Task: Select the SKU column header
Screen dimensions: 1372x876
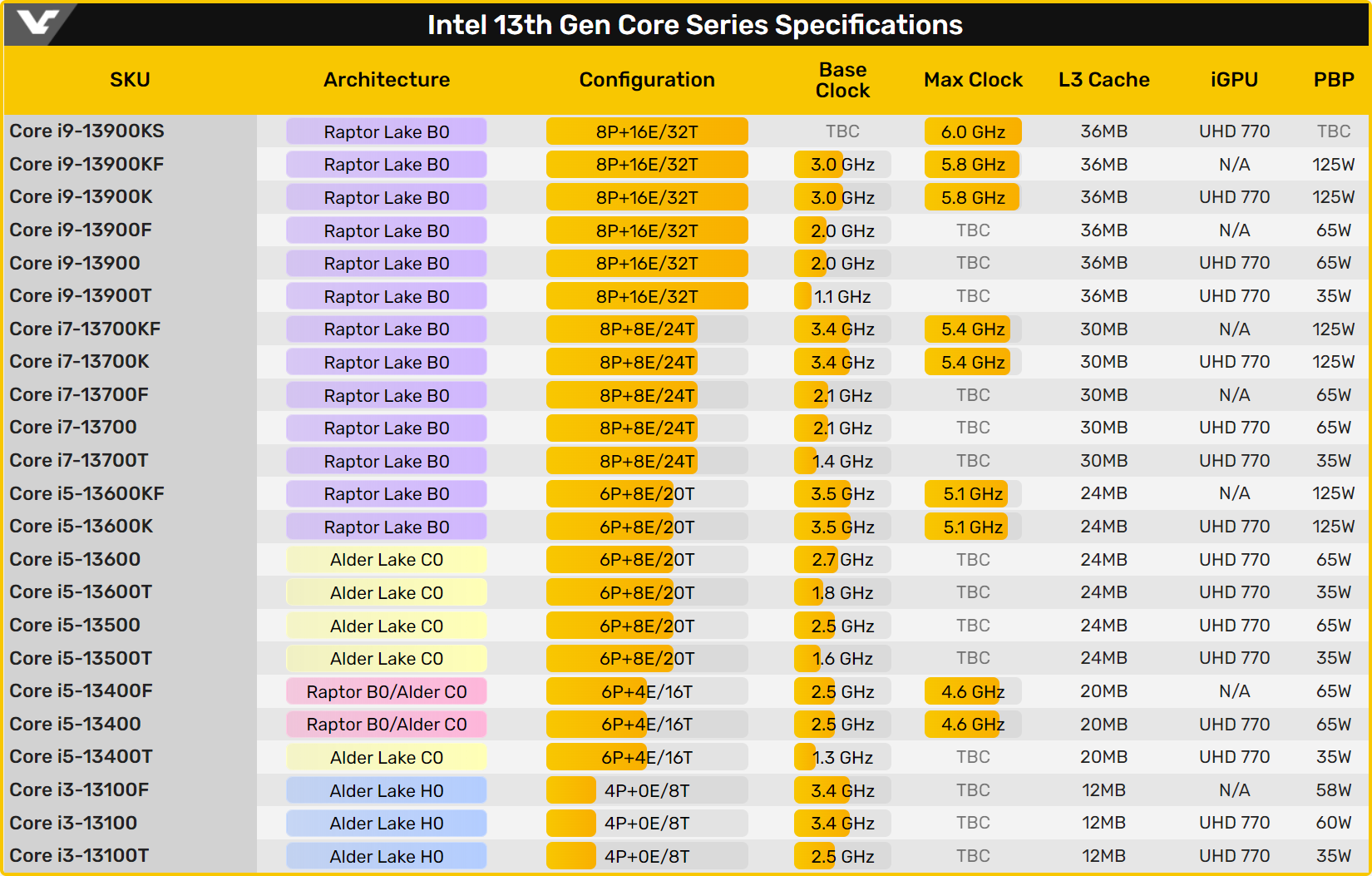Action: (x=130, y=80)
